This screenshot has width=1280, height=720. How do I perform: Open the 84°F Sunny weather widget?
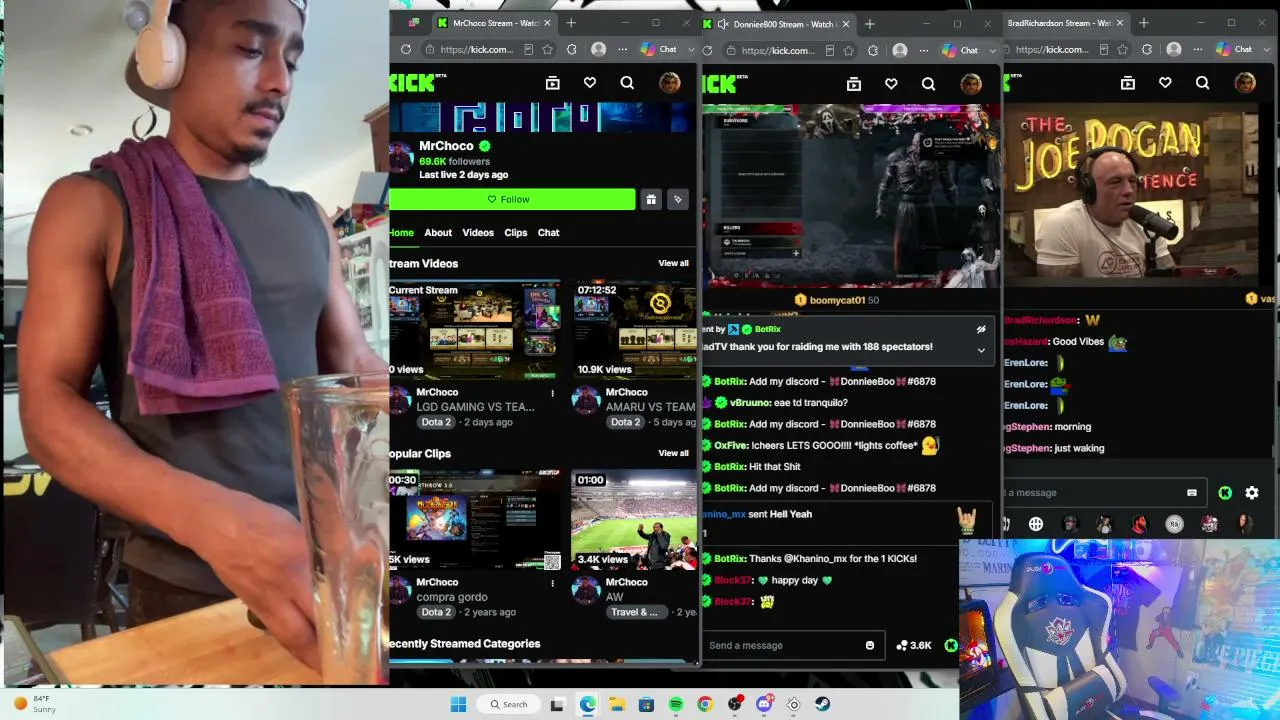(x=33, y=704)
